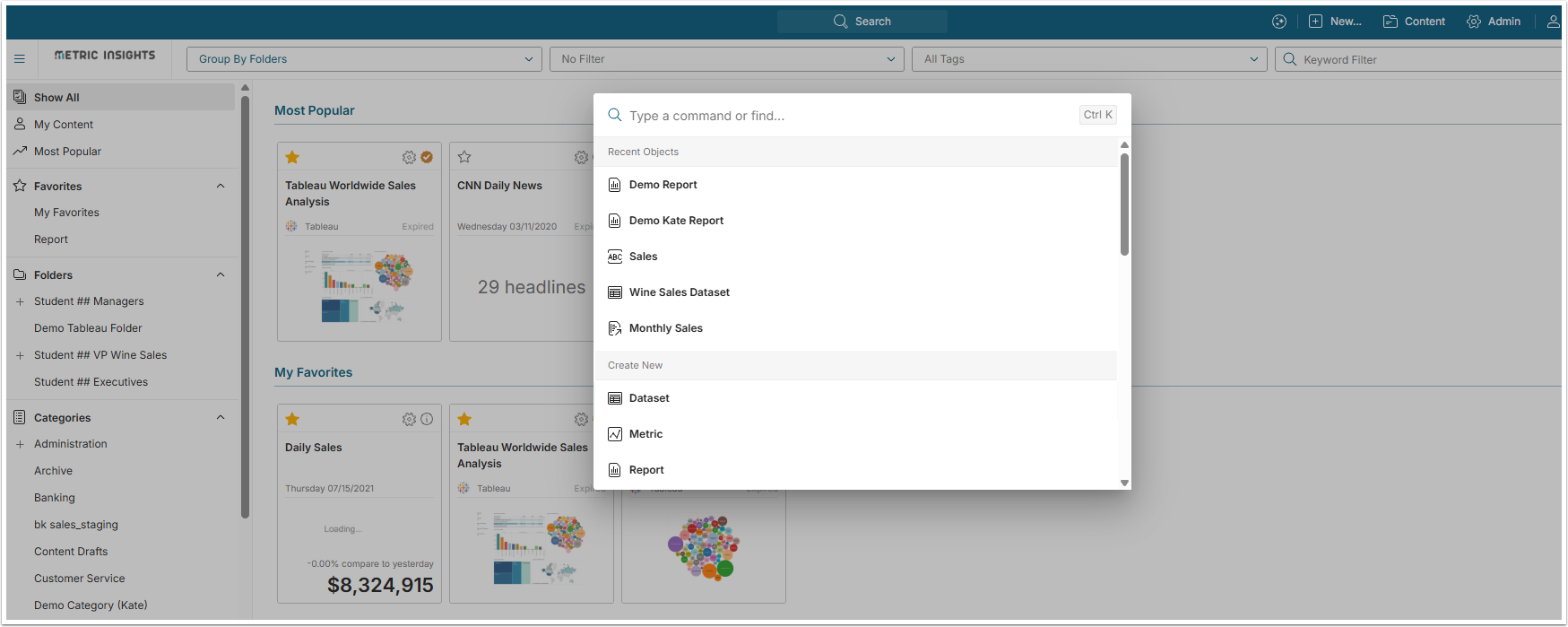Expand the Student ## Managers folder
This screenshot has width=1568, height=627.
20,301
